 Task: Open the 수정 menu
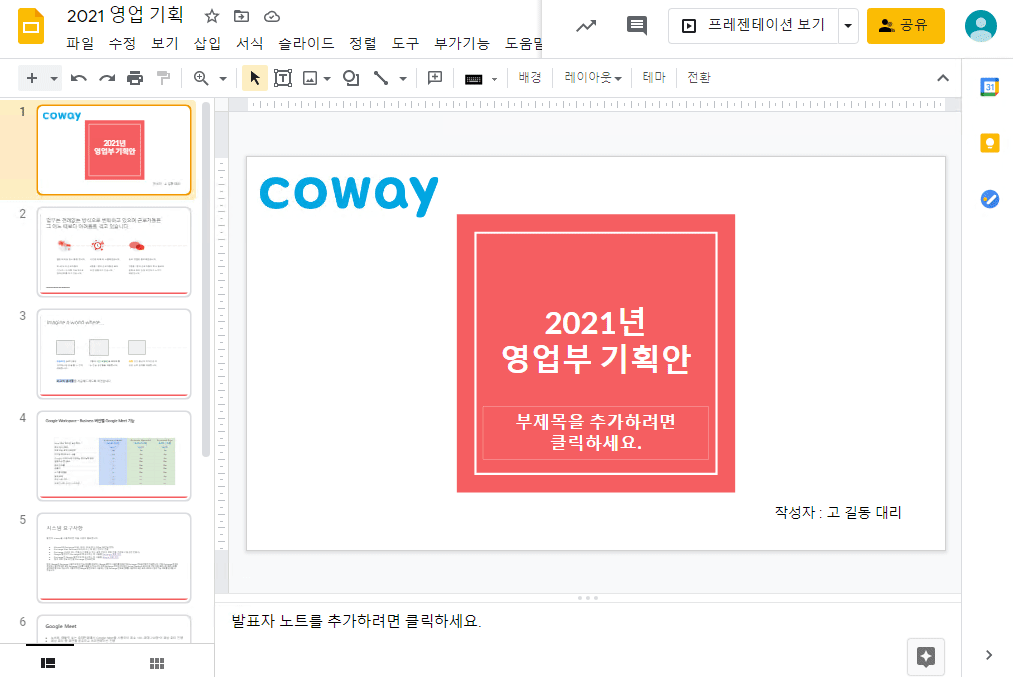point(122,43)
